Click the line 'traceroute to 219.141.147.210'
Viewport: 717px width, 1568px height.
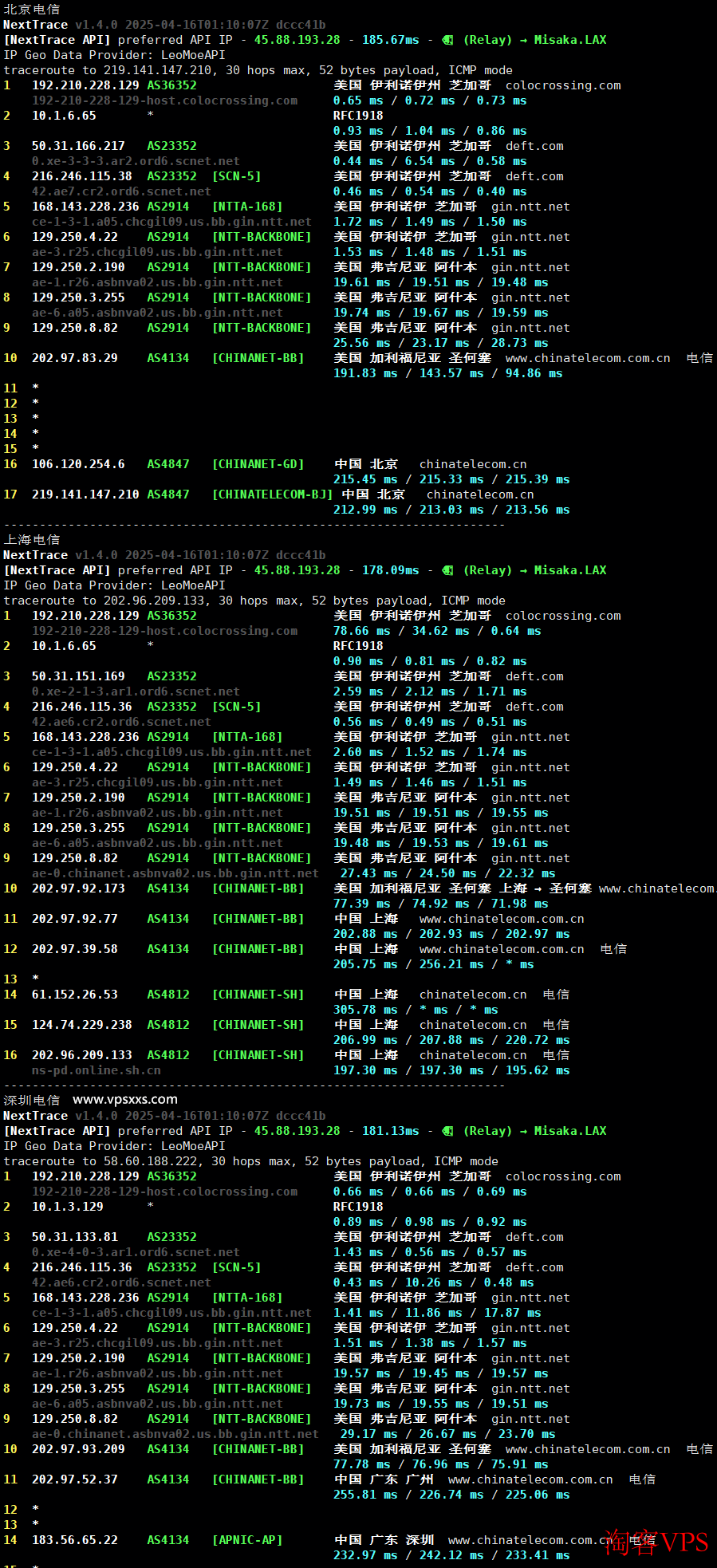click(258, 70)
